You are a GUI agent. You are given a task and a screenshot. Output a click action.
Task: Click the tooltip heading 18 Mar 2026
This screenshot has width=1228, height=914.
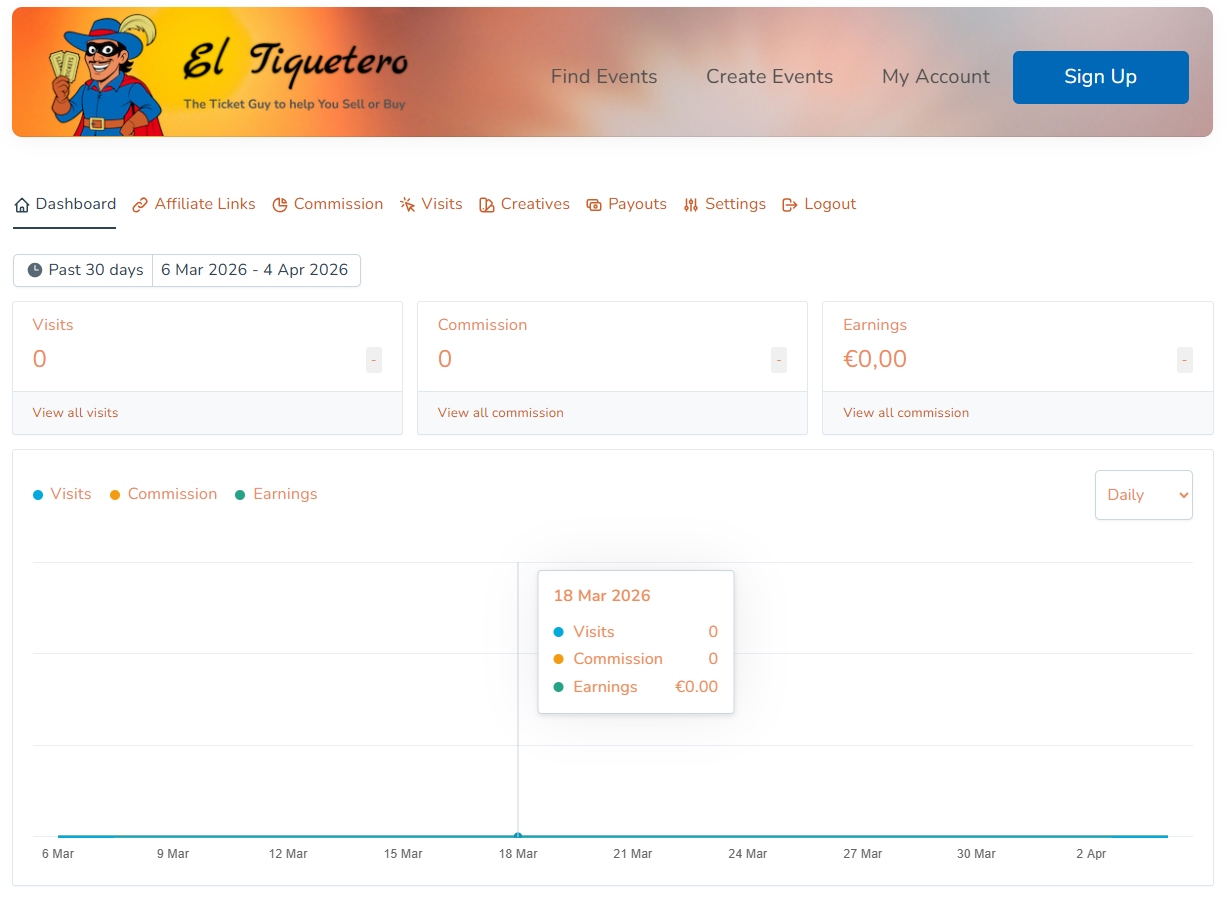click(x=602, y=596)
